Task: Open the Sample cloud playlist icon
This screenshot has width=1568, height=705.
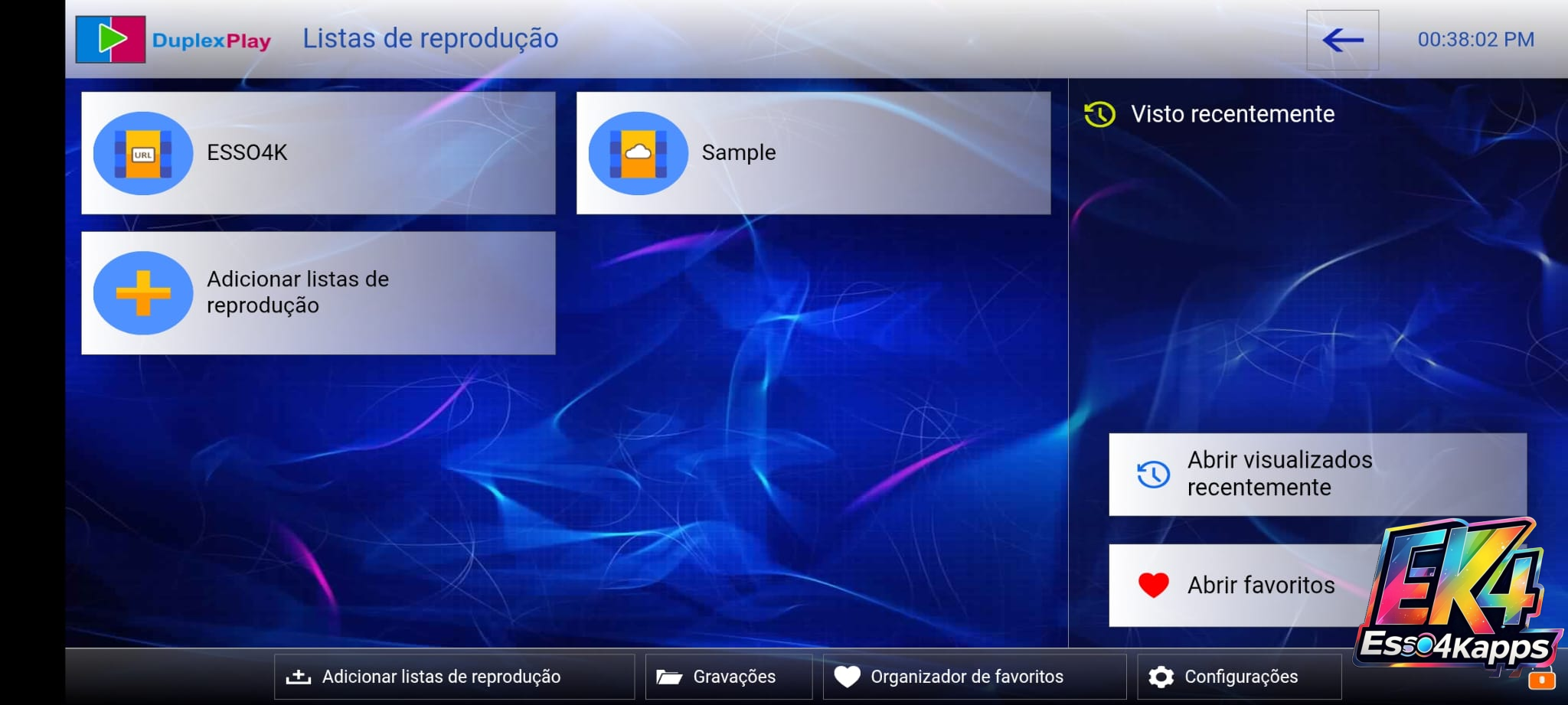Action: click(638, 153)
